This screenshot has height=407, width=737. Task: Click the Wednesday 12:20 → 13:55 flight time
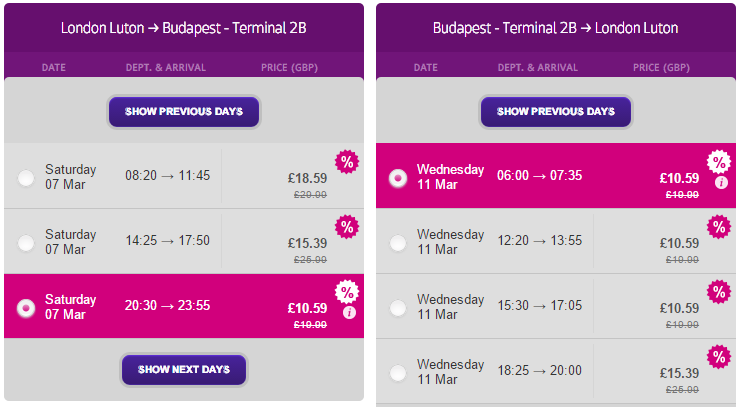coord(540,240)
